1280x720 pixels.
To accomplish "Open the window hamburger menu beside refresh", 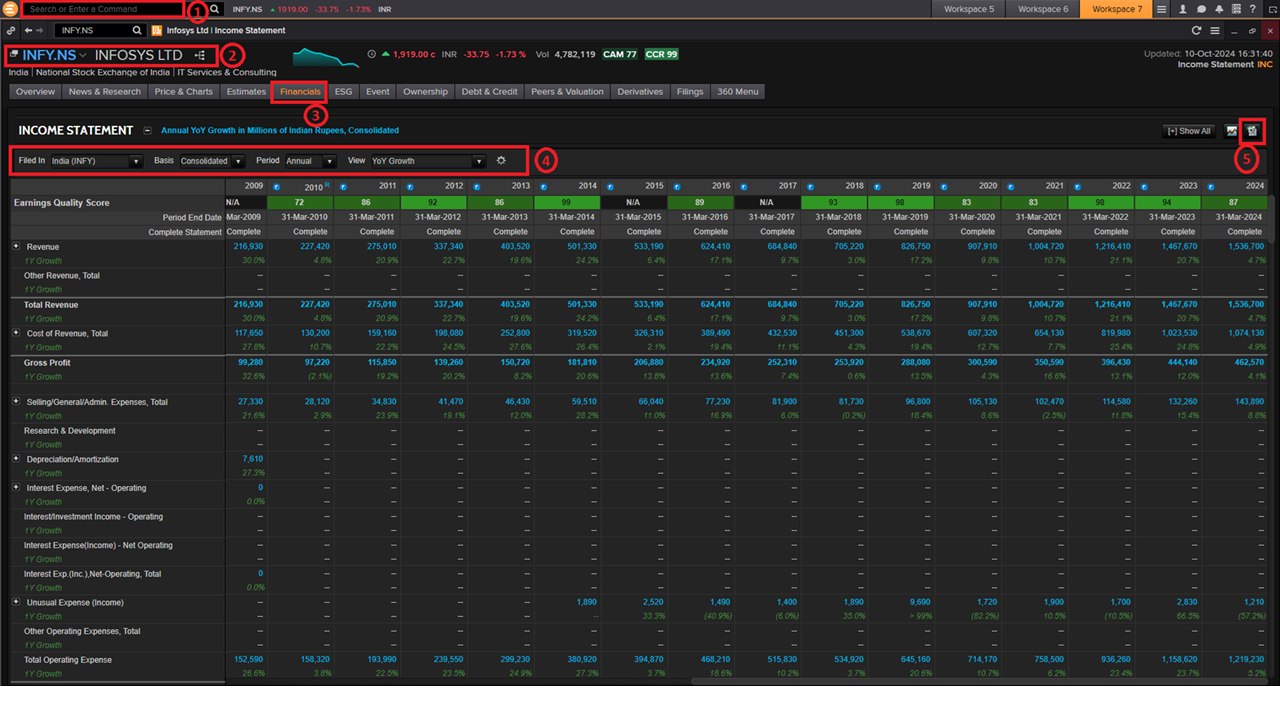I will (1214, 30).
